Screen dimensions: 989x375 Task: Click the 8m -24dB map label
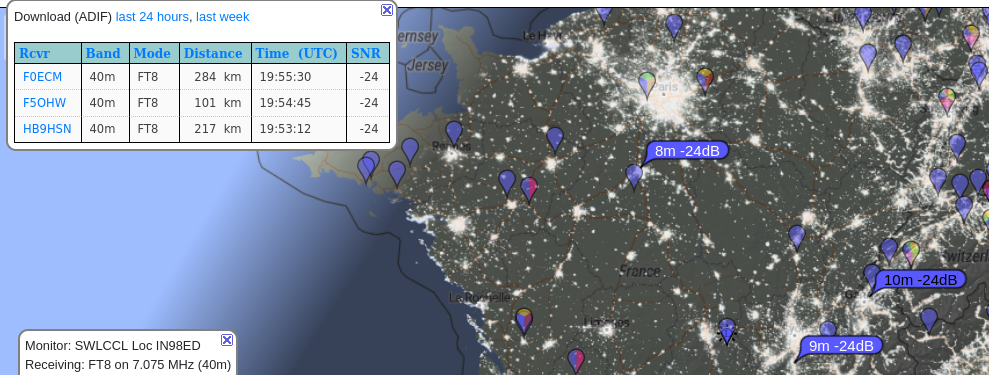[687, 151]
